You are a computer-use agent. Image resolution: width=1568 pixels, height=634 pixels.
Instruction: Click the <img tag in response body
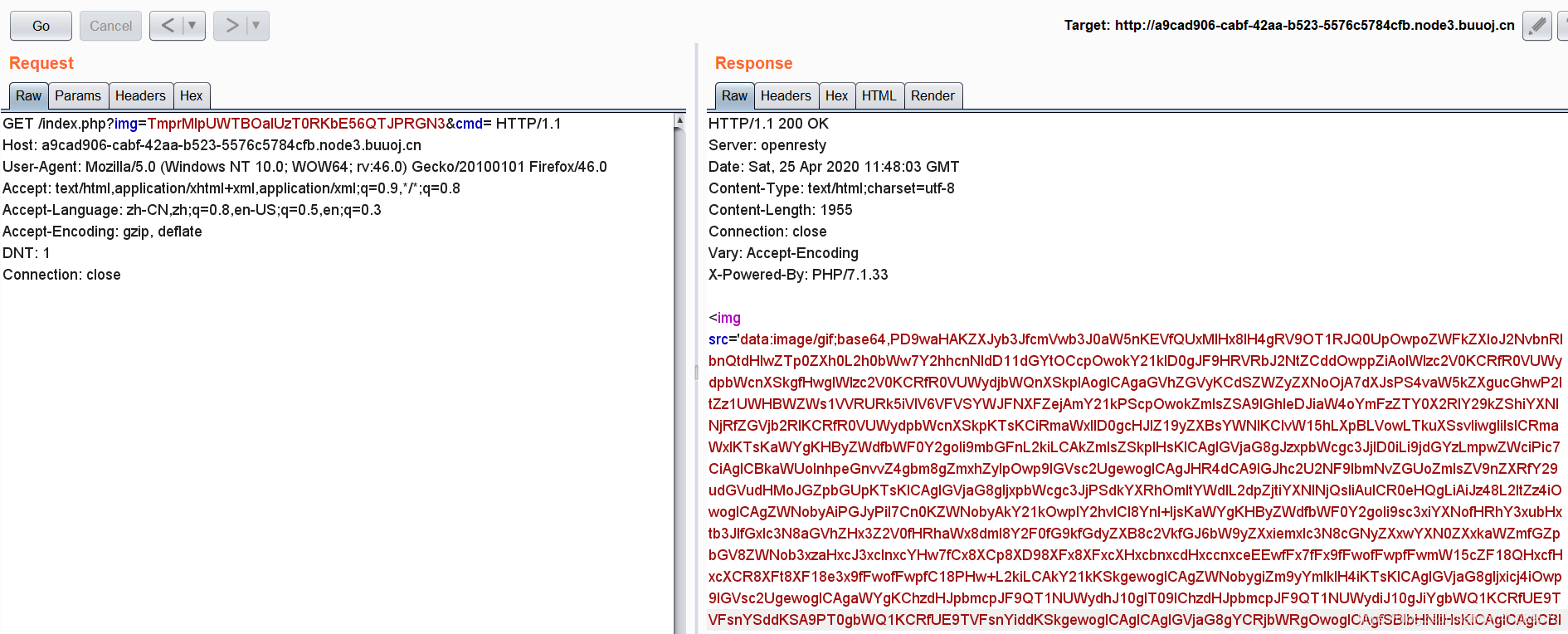click(x=725, y=318)
